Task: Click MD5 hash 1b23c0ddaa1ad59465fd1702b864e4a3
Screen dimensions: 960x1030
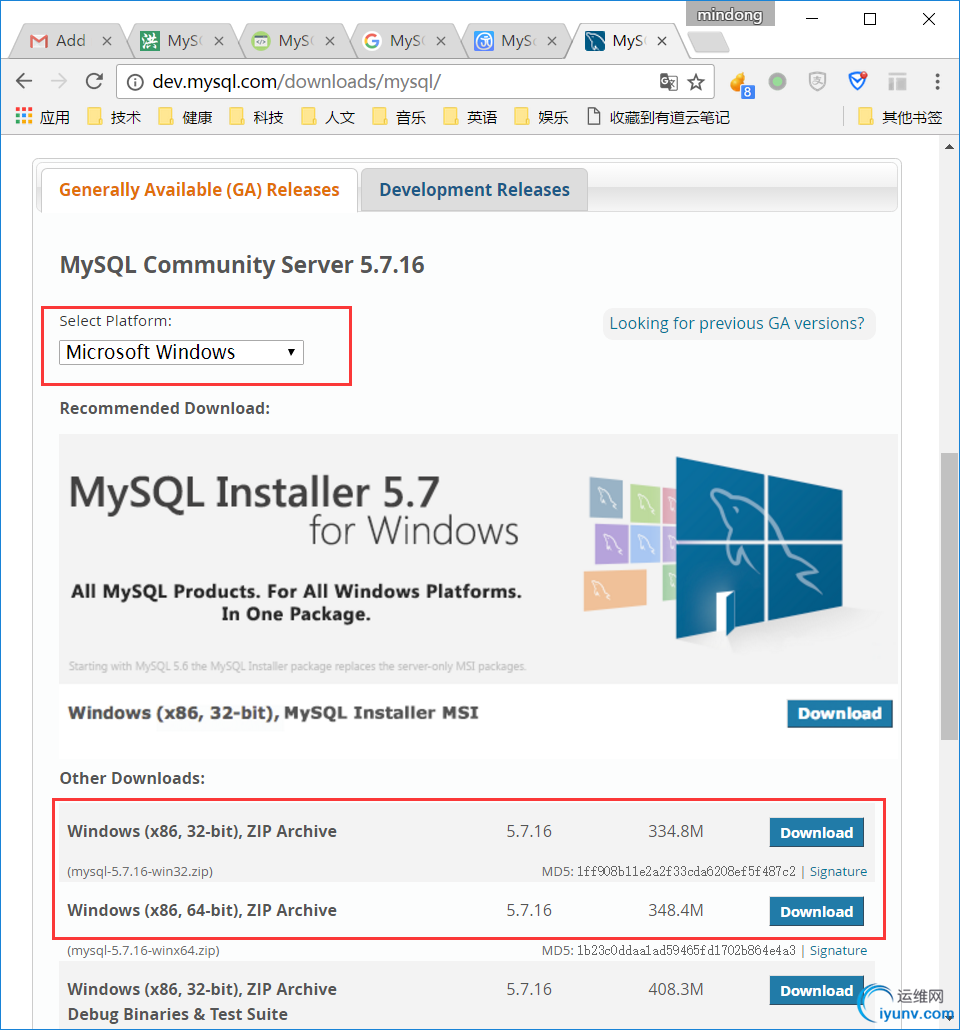Action: (686, 951)
